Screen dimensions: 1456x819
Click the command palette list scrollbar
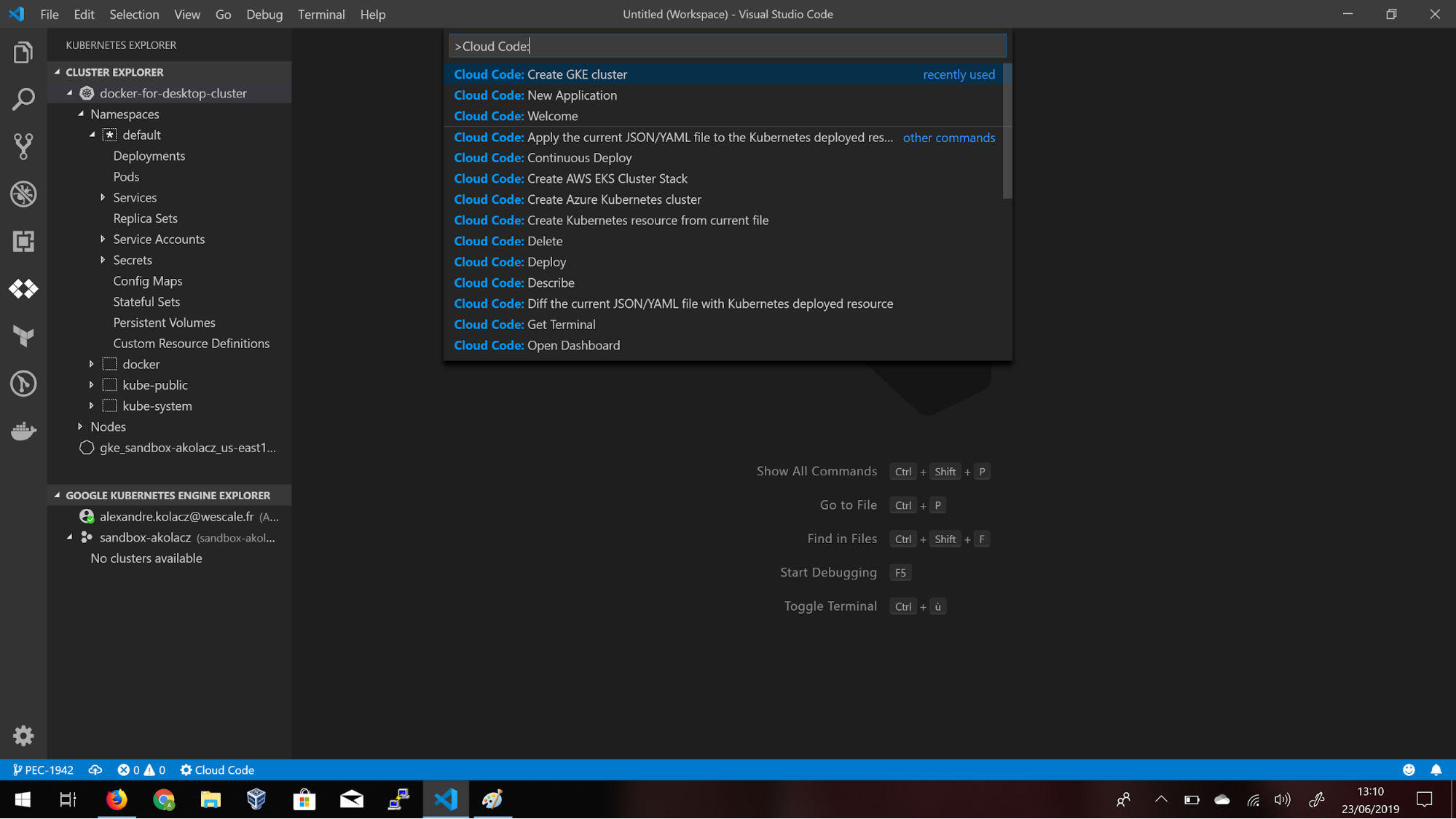[x=1007, y=131]
